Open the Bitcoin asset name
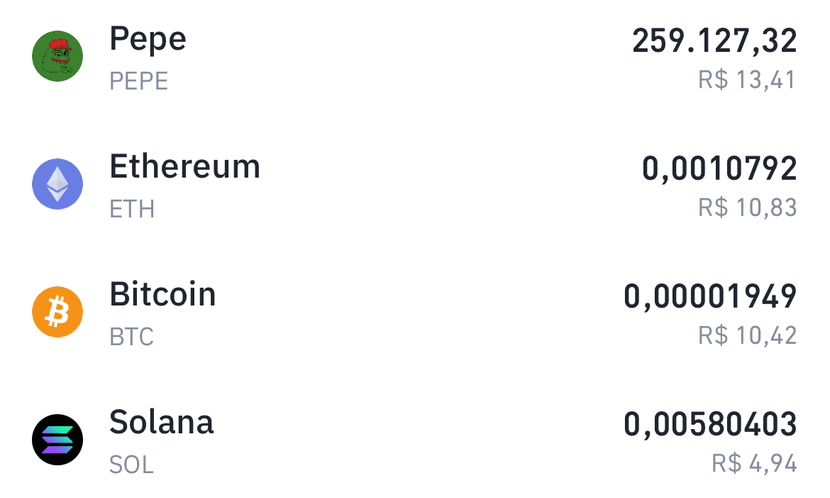The image size is (830, 498). click(x=163, y=294)
